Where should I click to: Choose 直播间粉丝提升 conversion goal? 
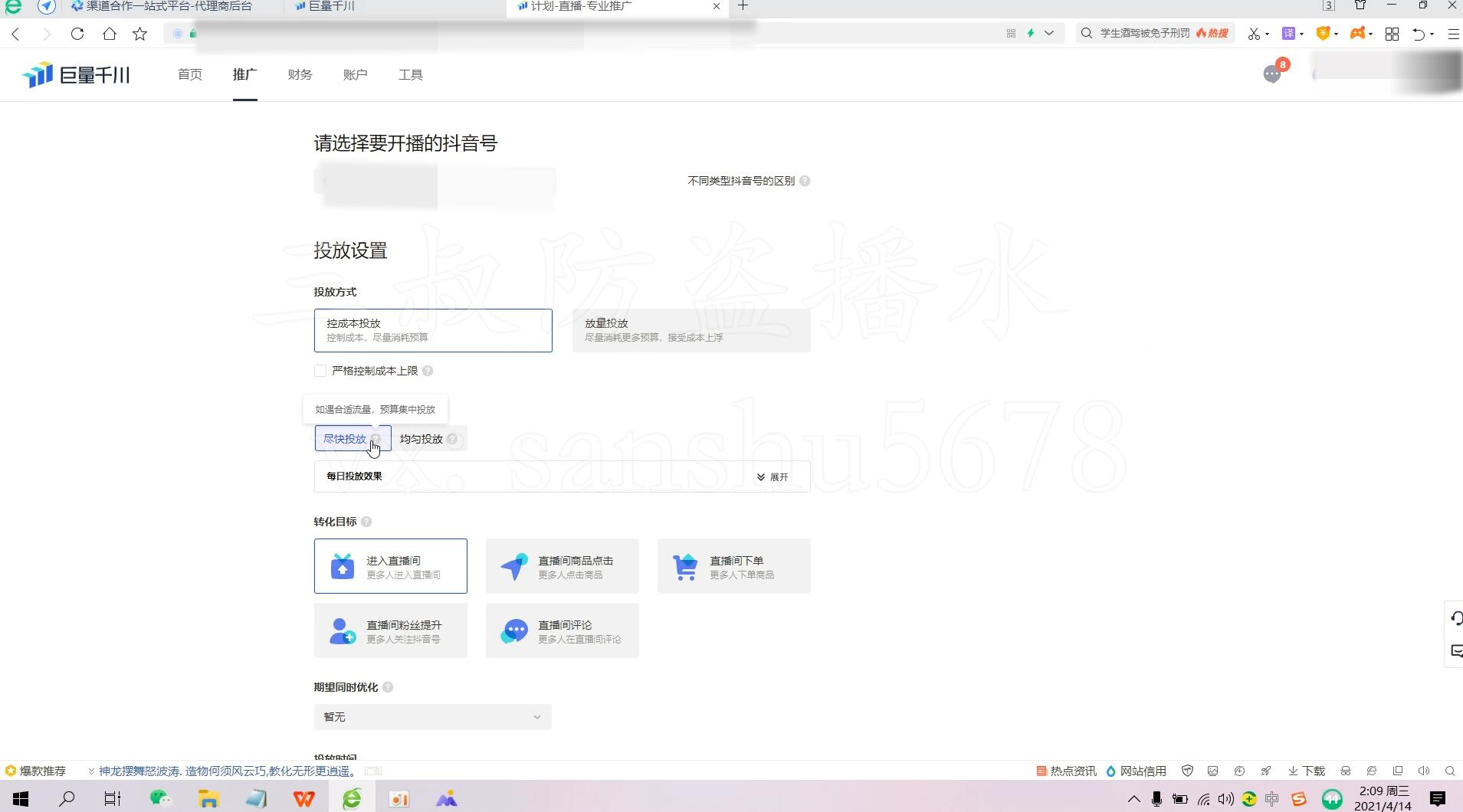coord(390,631)
